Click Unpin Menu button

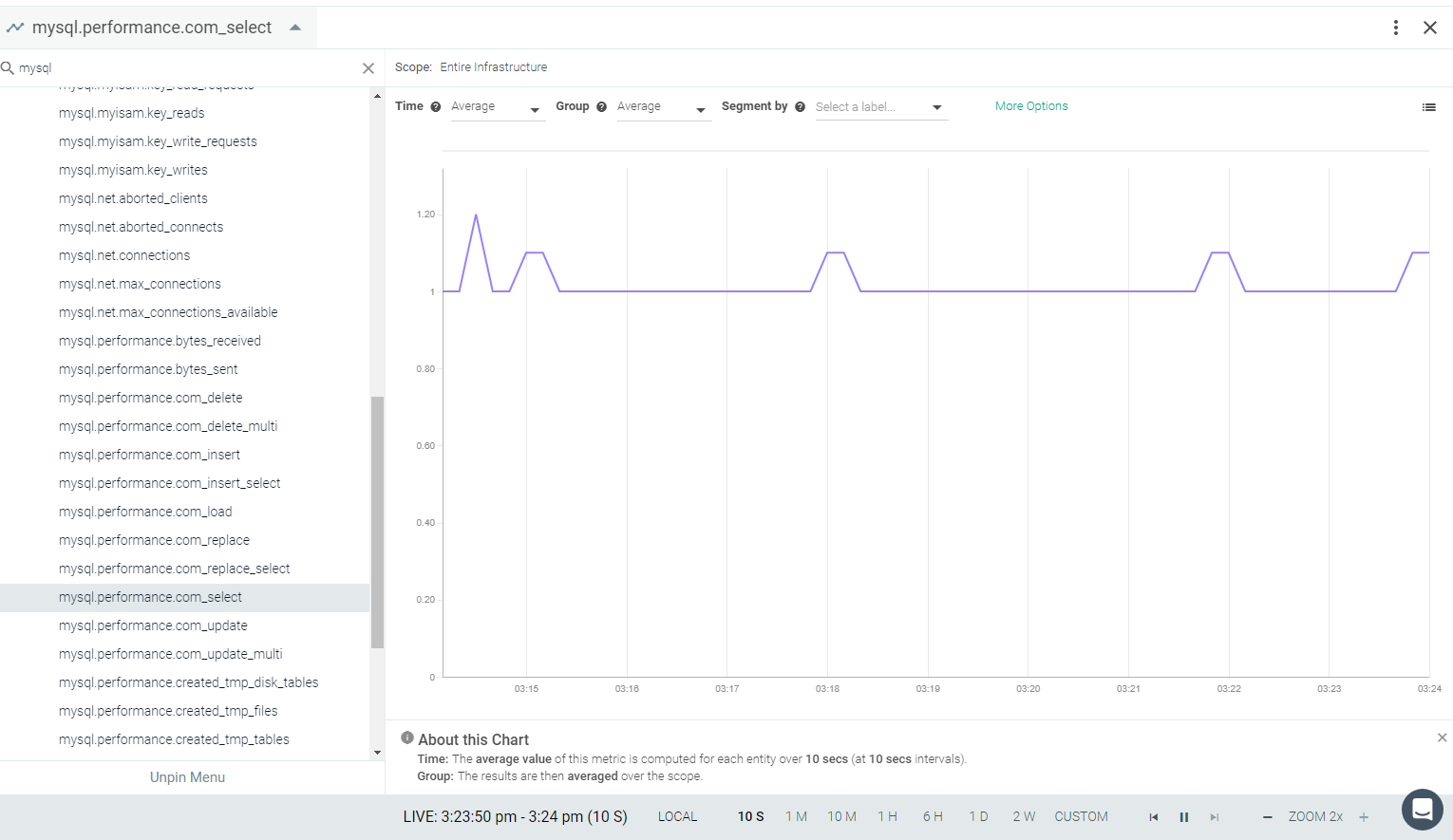pos(187,777)
